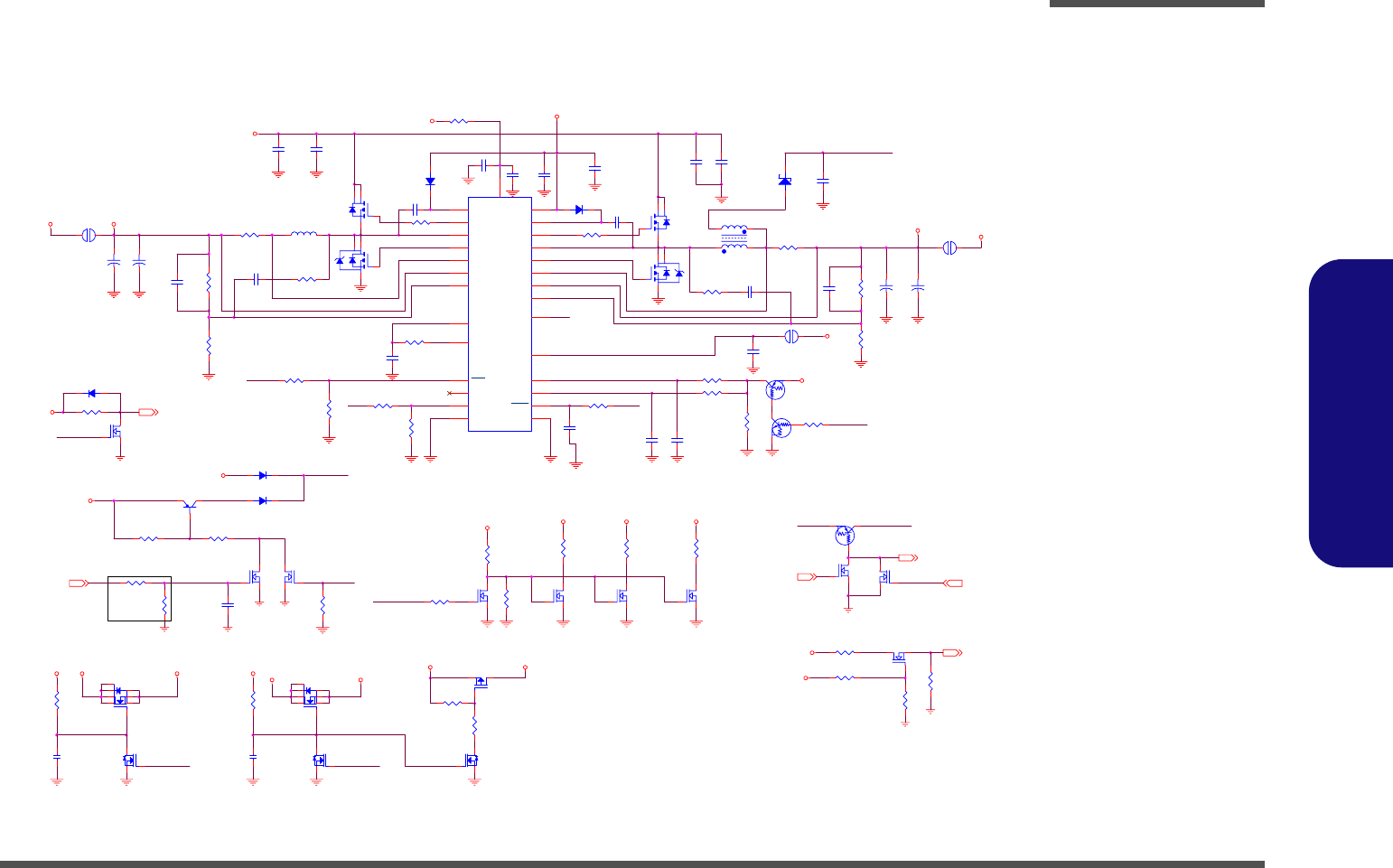Viewport: 1393px width, 868px height.
Task: Click the large central IC rectangle
Action: 500,314
